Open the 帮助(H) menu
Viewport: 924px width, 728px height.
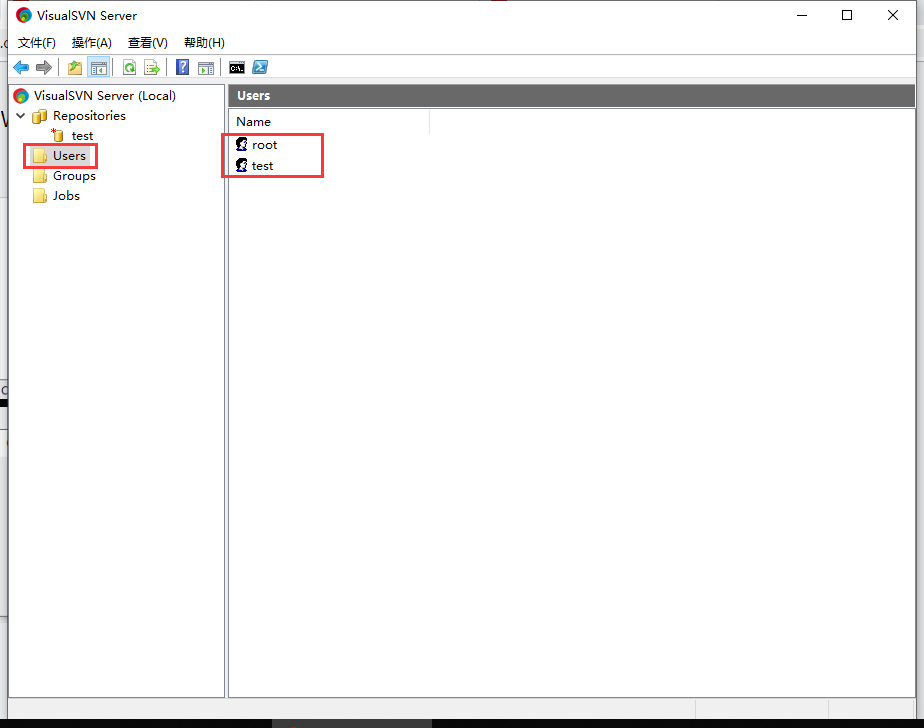point(204,42)
